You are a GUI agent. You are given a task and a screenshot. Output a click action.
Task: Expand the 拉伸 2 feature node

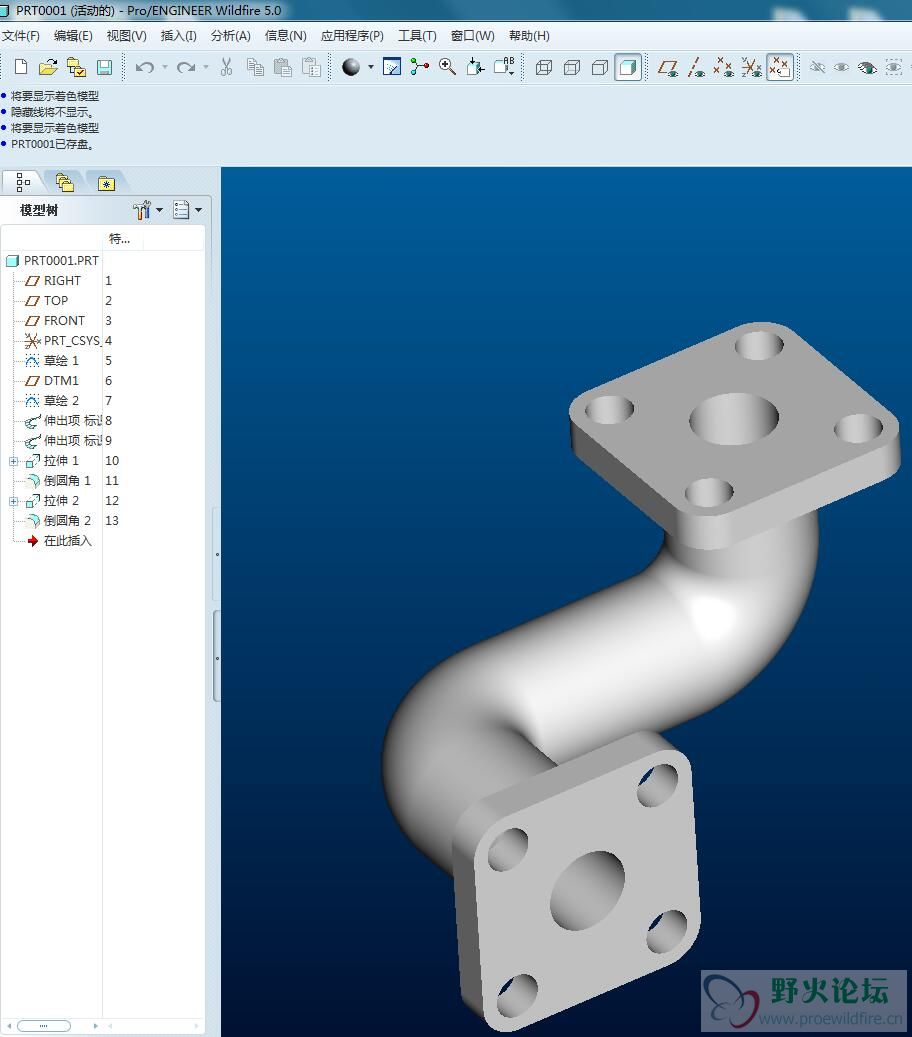(x=14, y=501)
